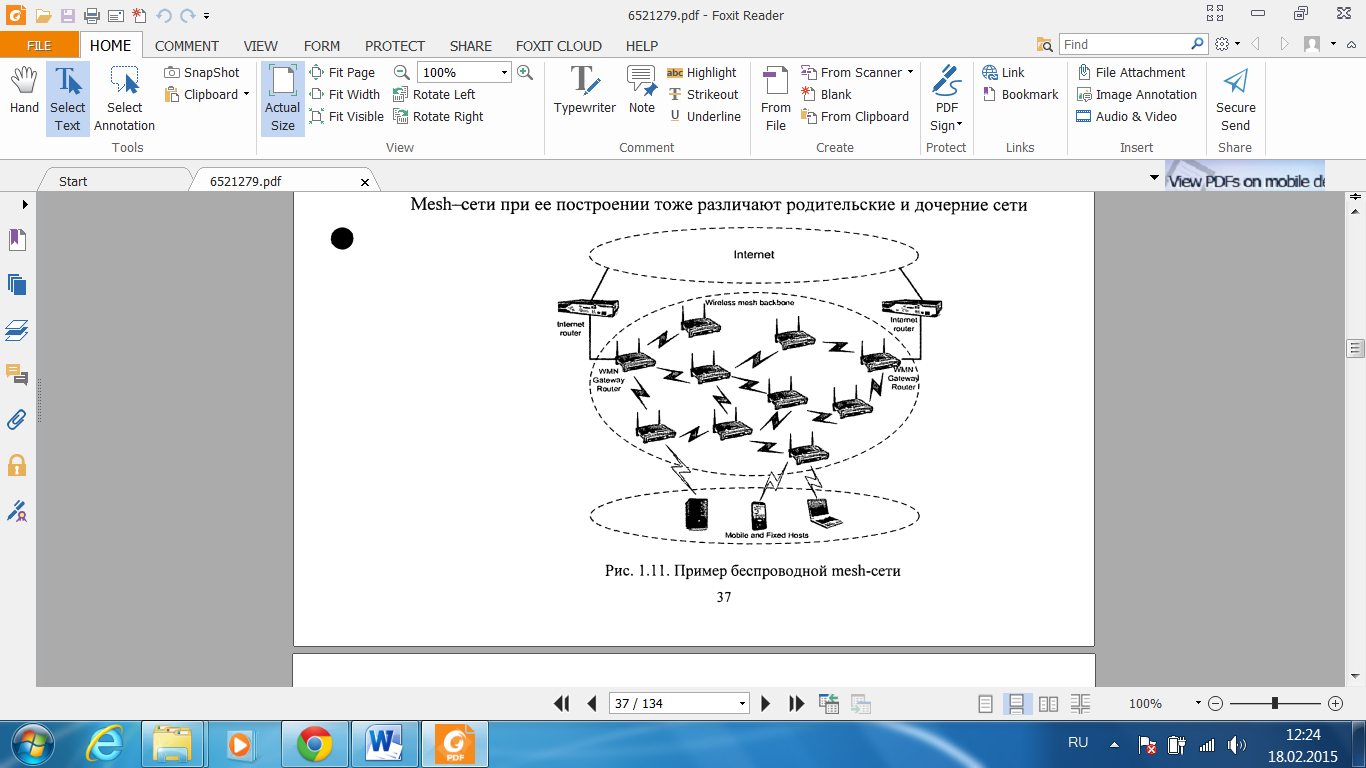Apply Fit Visible view
Screen dimensions: 1366x768
pos(347,116)
